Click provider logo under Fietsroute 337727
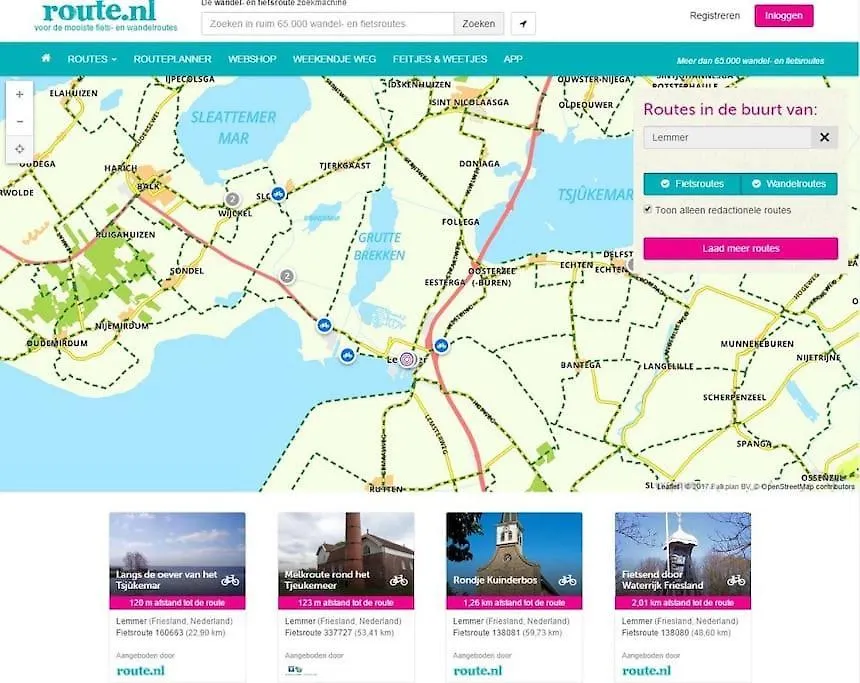The width and height of the screenshot is (860, 683). click(x=300, y=670)
